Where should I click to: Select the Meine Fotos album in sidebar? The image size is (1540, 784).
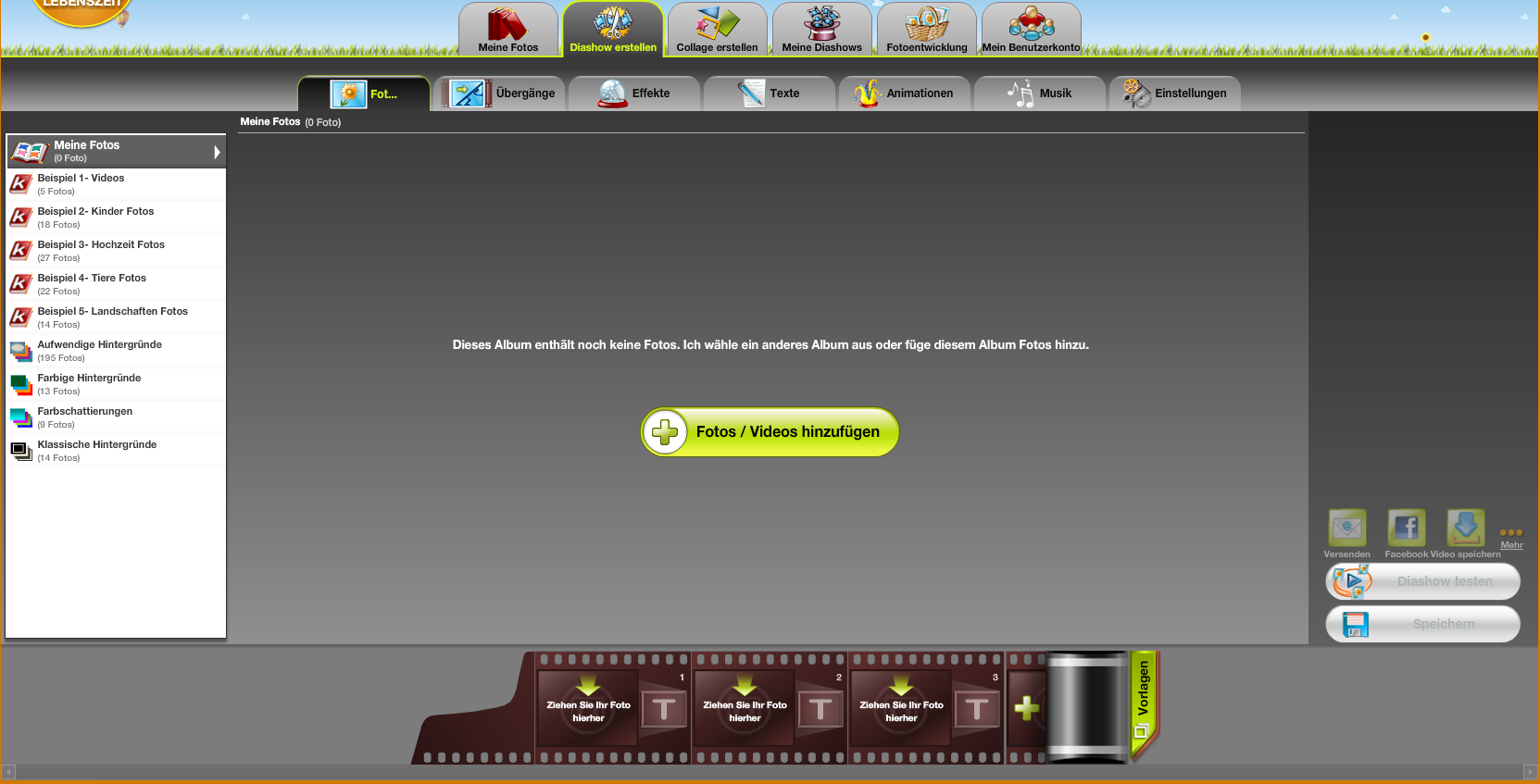pyautogui.click(x=116, y=151)
